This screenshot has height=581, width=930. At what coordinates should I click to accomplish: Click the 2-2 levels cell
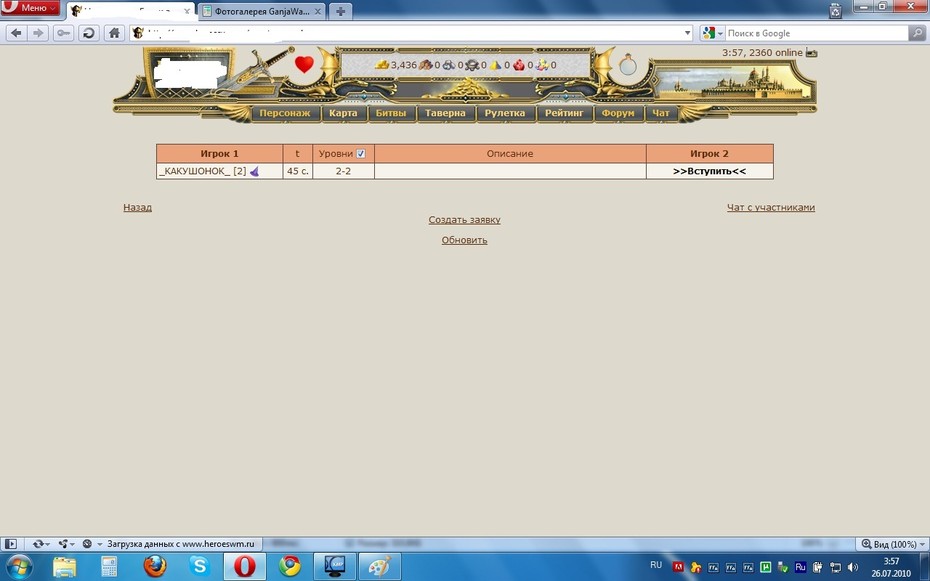click(x=343, y=171)
